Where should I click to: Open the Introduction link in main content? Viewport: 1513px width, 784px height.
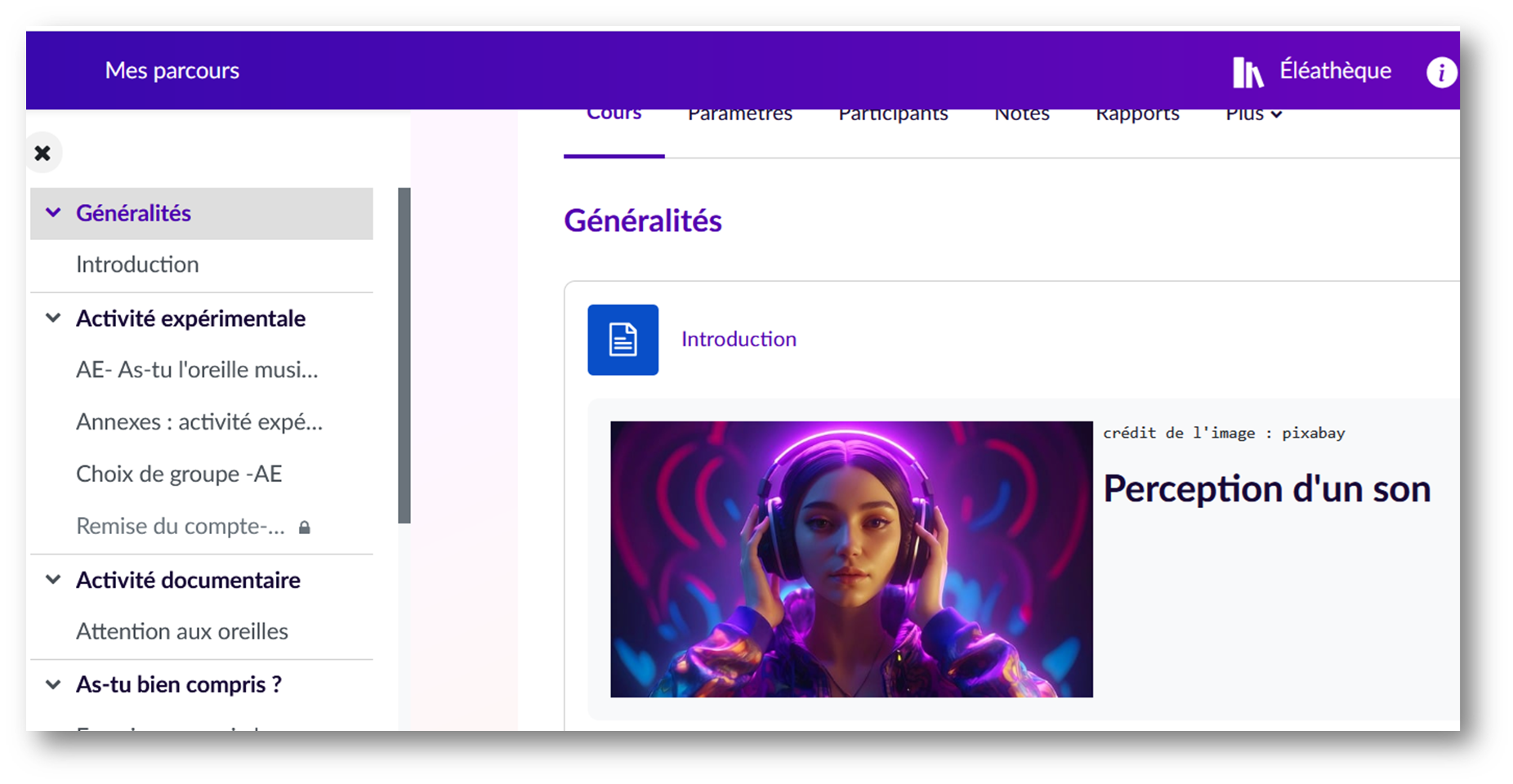pos(739,339)
